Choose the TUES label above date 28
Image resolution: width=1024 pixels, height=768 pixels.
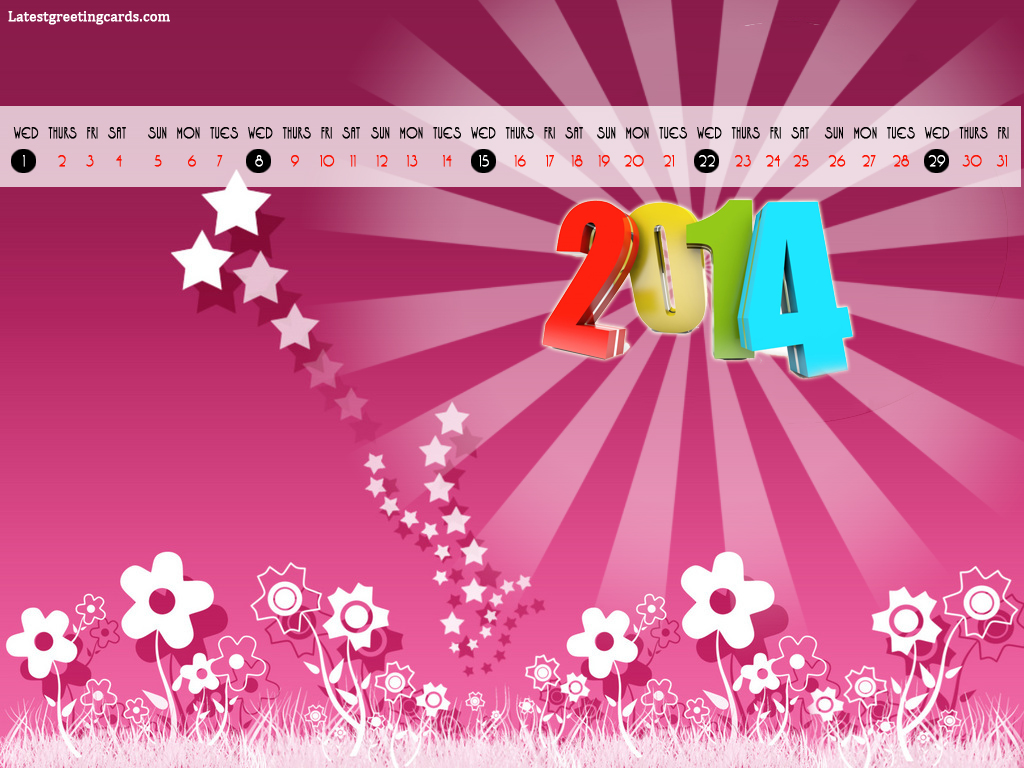coord(901,133)
